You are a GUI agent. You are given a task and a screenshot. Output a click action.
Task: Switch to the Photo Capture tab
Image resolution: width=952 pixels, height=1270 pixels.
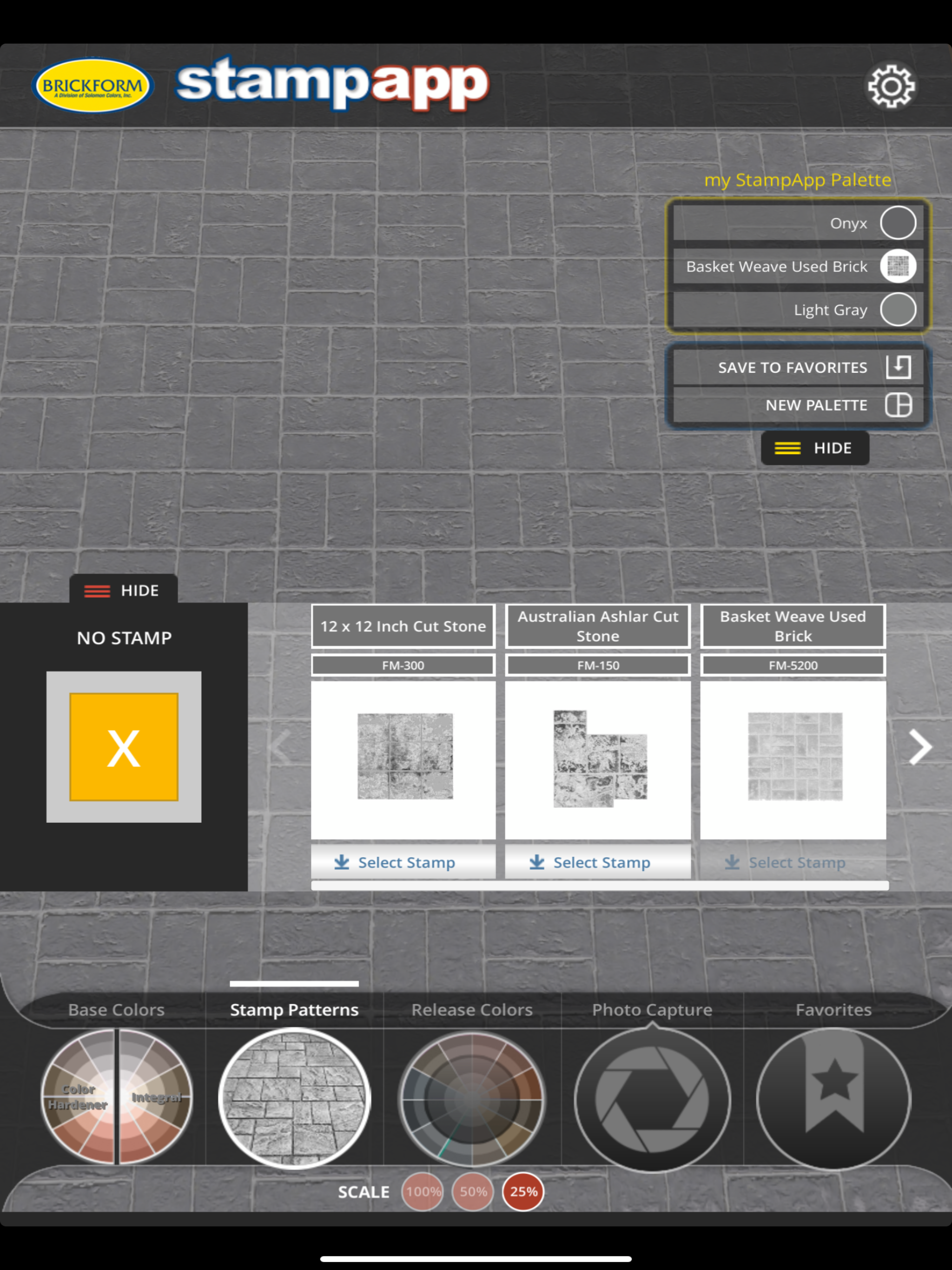(x=652, y=1010)
